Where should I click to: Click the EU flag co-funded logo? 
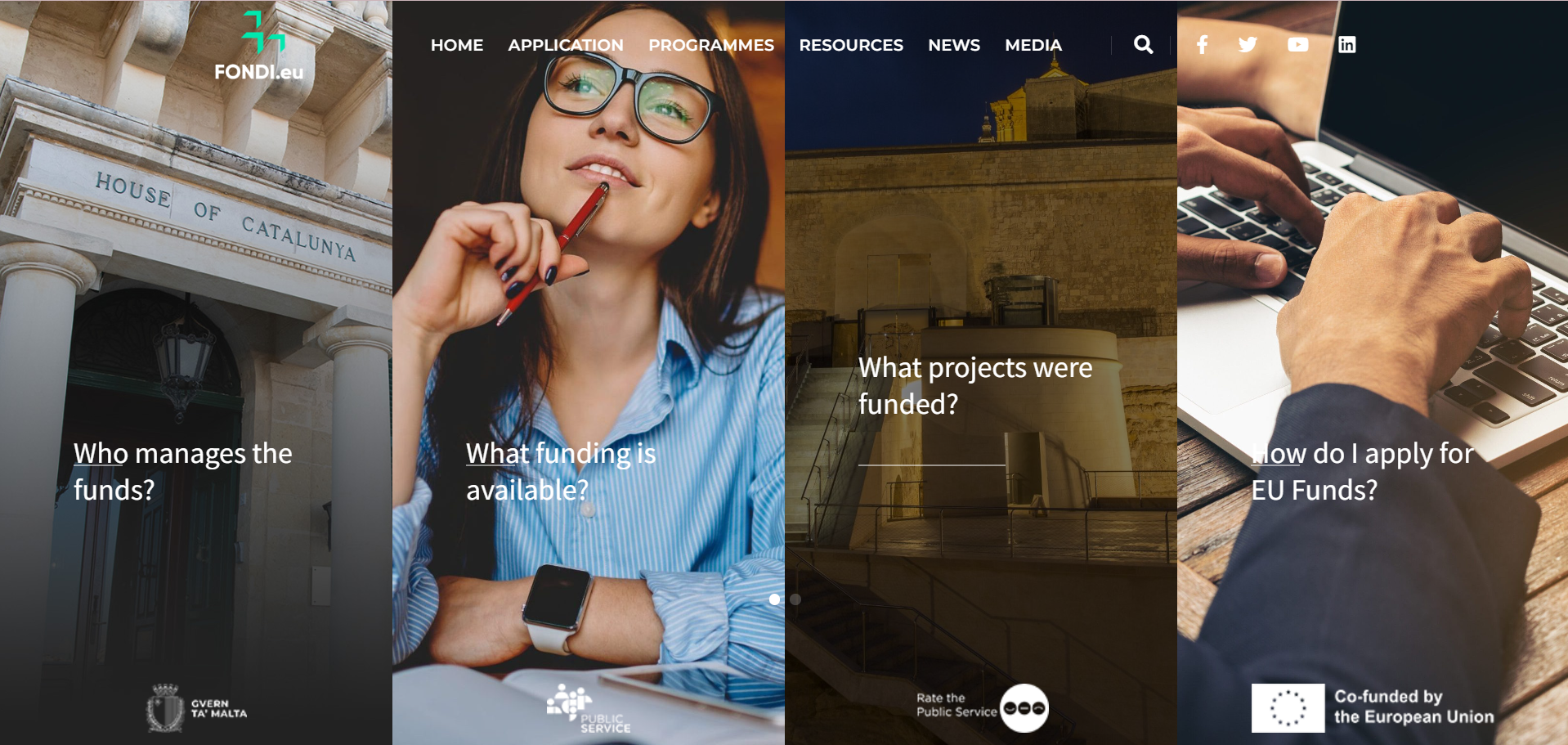(1373, 707)
